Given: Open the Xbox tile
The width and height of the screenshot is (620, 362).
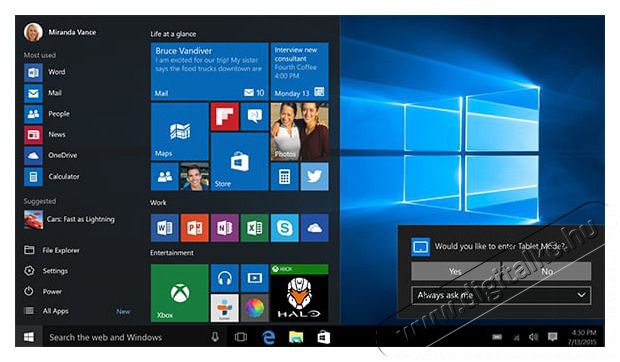Looking at the screenshot, I should 180,293.
